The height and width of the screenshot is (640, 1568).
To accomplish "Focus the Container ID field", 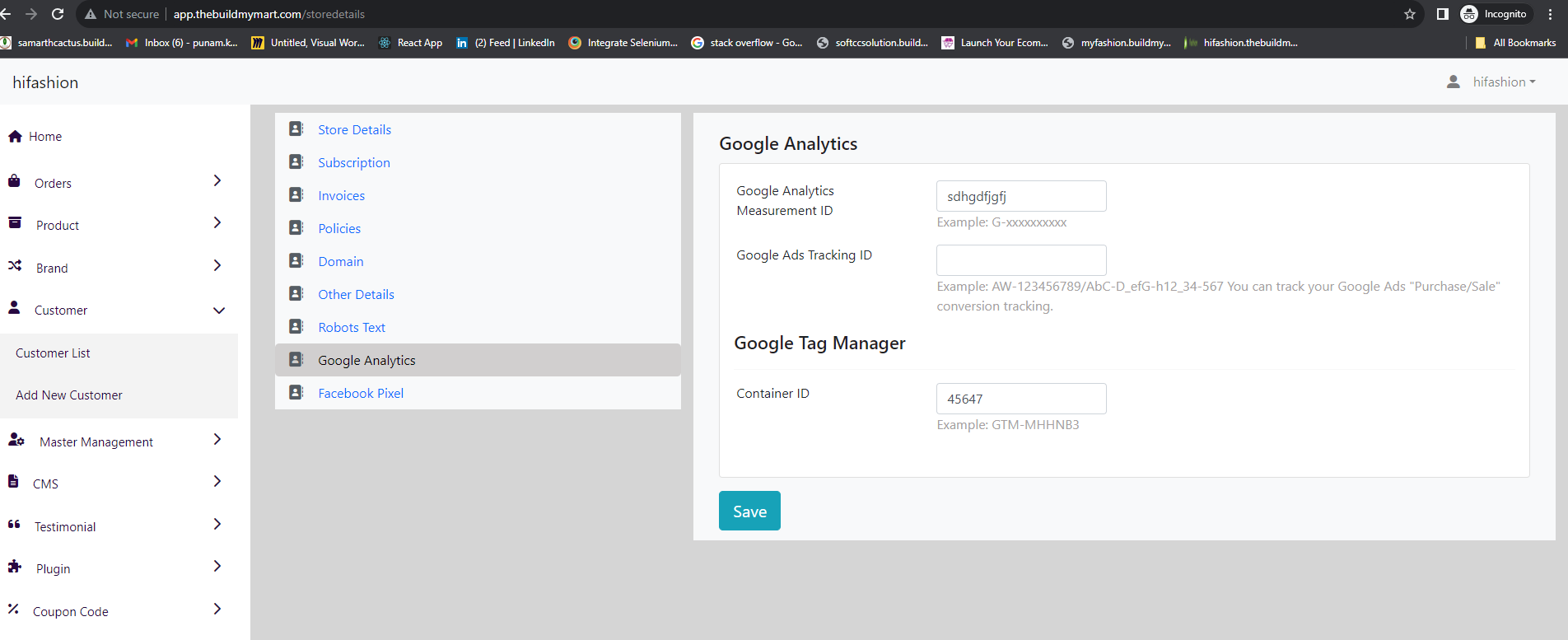I will (1021, 399).
